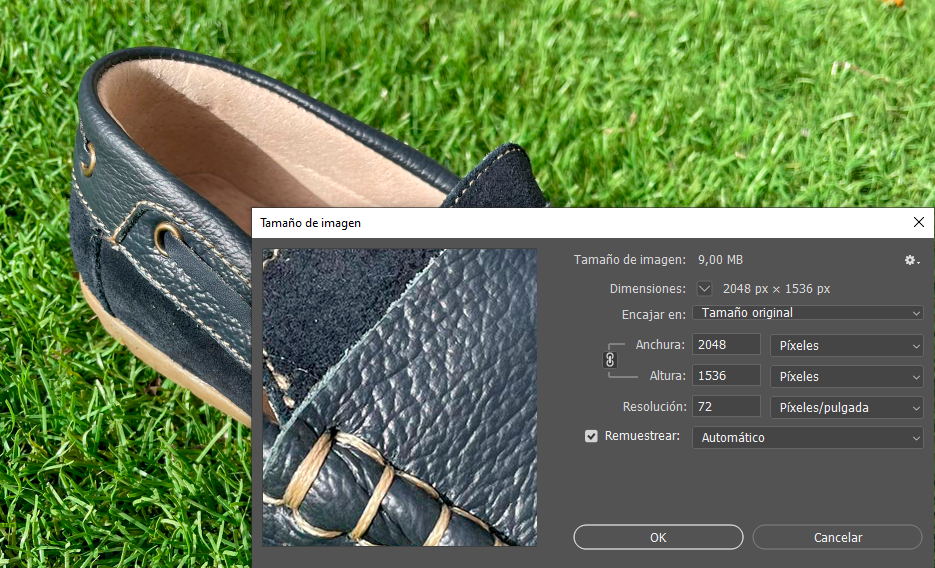The image size is (935, 568).
Task: Open the Anchura units Píxeles dropdown
Action: [846, 346]
